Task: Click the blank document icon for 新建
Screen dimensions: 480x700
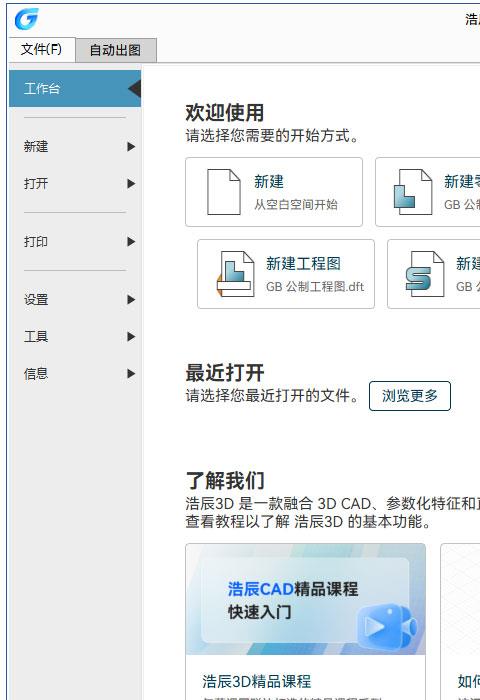Action: (224, 192)
